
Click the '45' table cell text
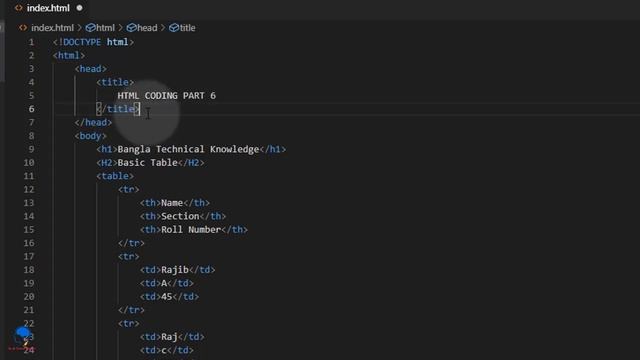pyautogui.click(x=167, y=297)
